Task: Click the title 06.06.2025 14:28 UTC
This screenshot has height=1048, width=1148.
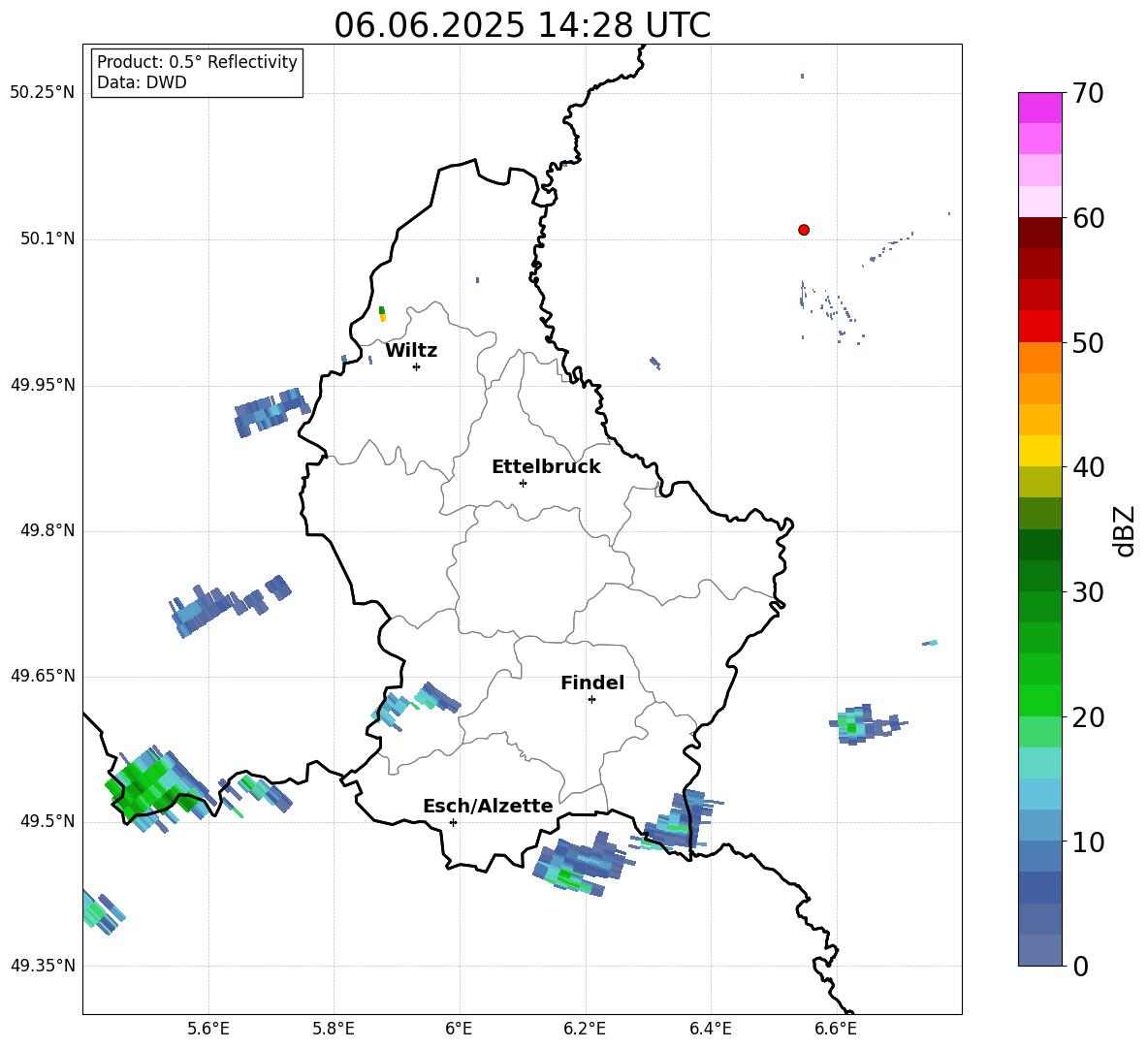Action: click(522, 25)
